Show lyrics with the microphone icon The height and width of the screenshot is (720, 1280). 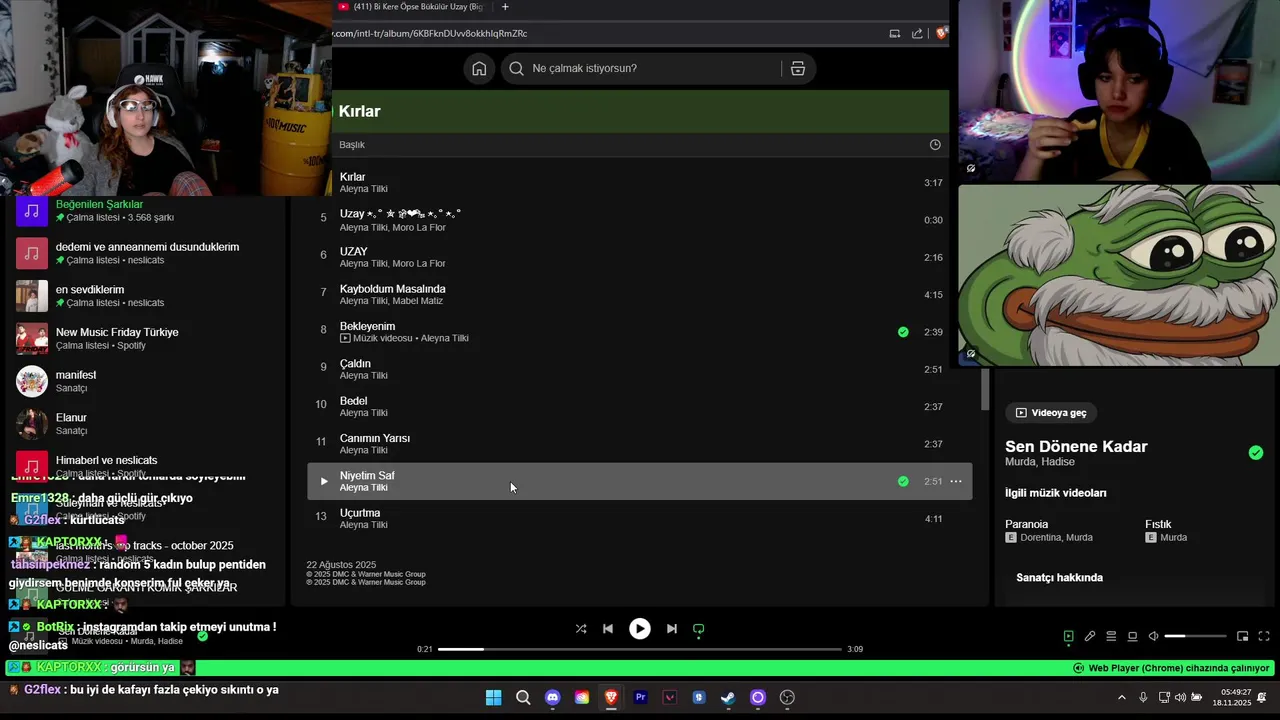tap(1090, 636)
